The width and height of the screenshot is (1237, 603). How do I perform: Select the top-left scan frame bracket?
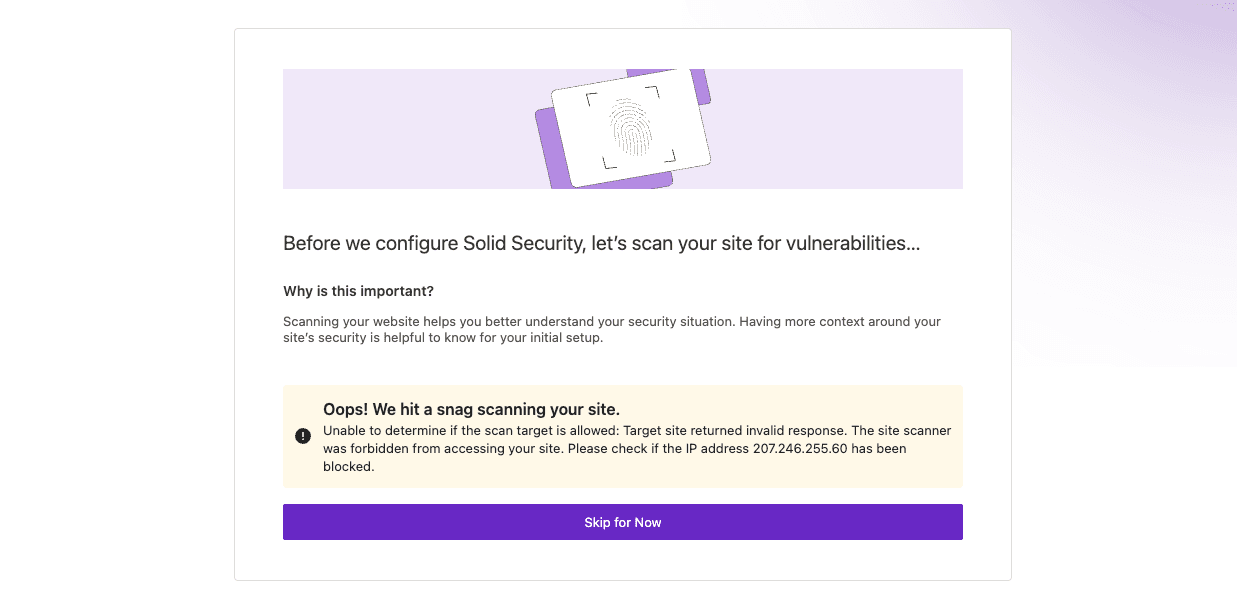(x=592, y=98)
